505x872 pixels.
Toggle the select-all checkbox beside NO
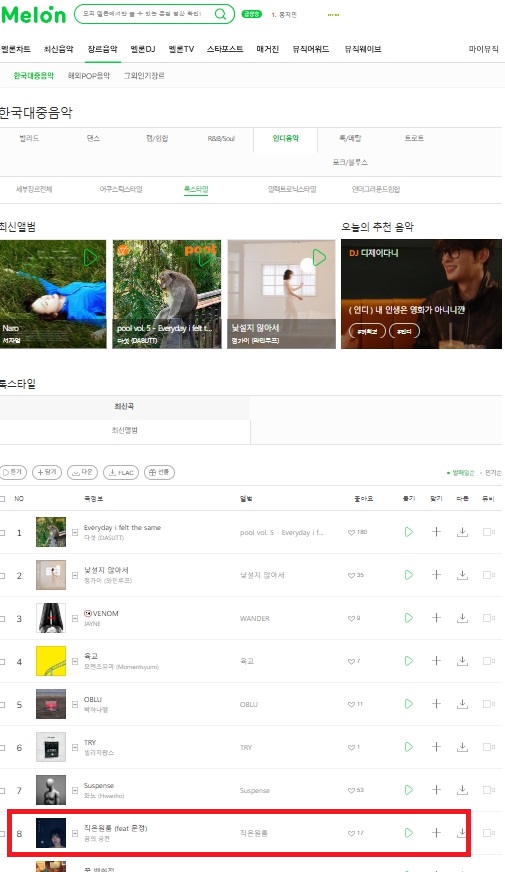click(2, 498)
